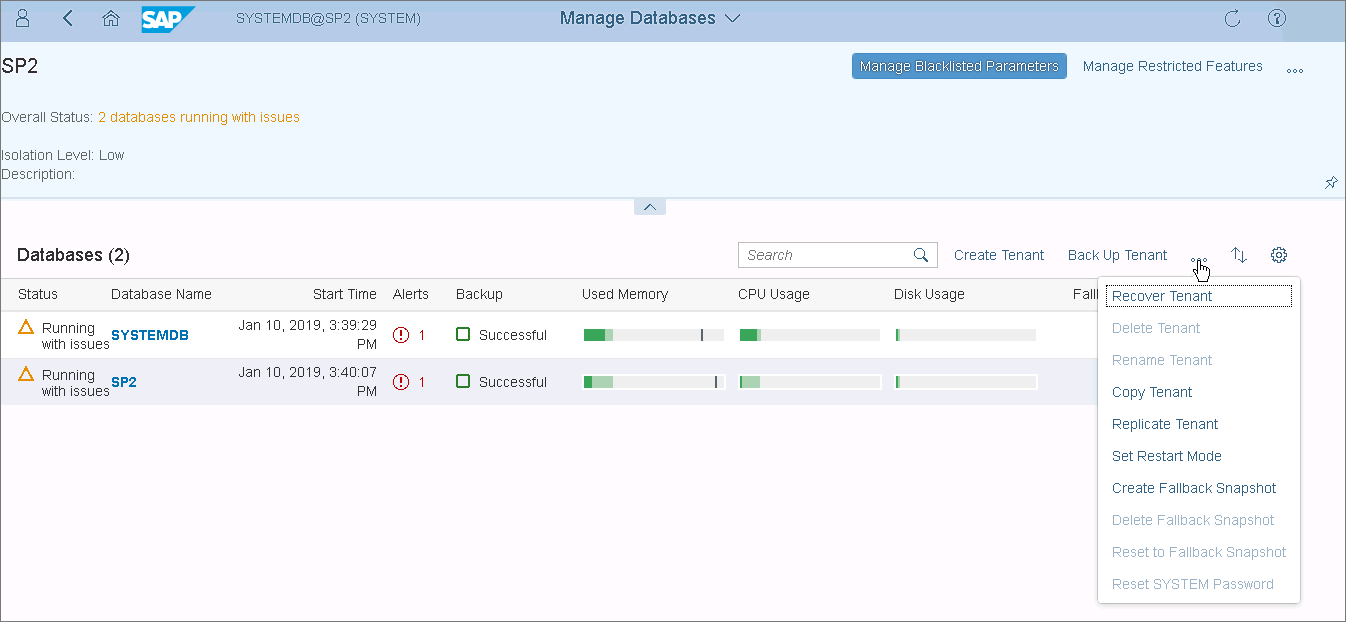Screen dimensions: 1346x622
Task: Click Manage Blacklisted Parameters button
Action: [x=959, y=66]
